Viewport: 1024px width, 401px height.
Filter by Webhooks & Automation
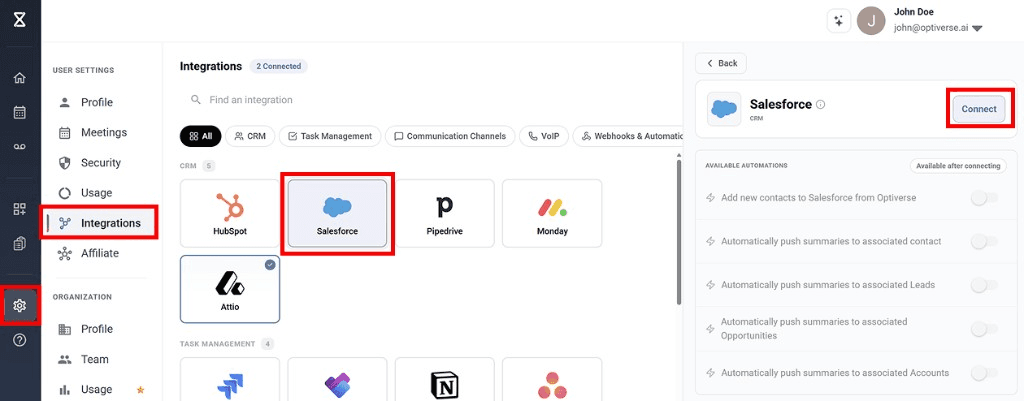pyautogui.click(x=628, y=136)
